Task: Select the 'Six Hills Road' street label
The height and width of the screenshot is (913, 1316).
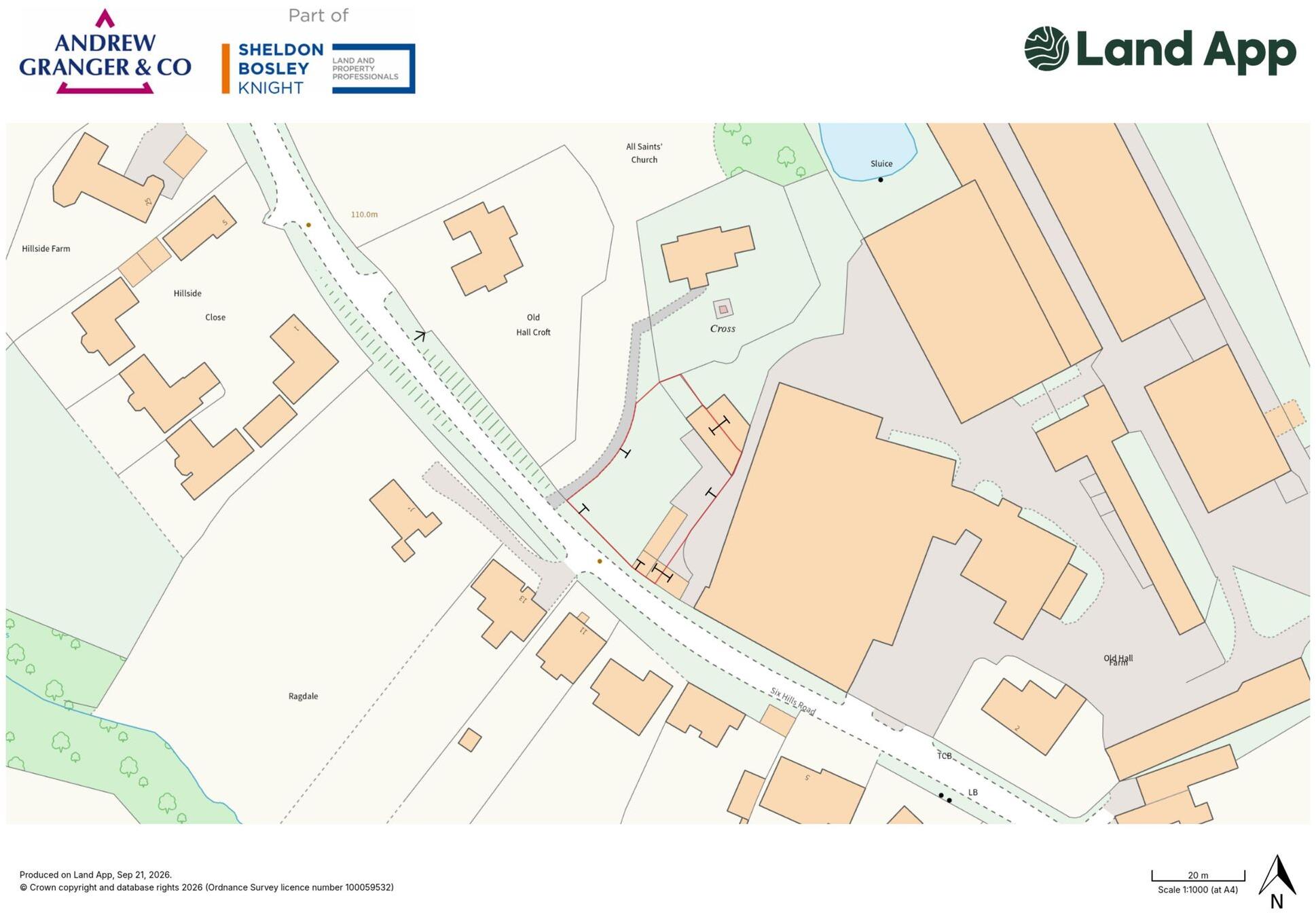Action: 792,701
